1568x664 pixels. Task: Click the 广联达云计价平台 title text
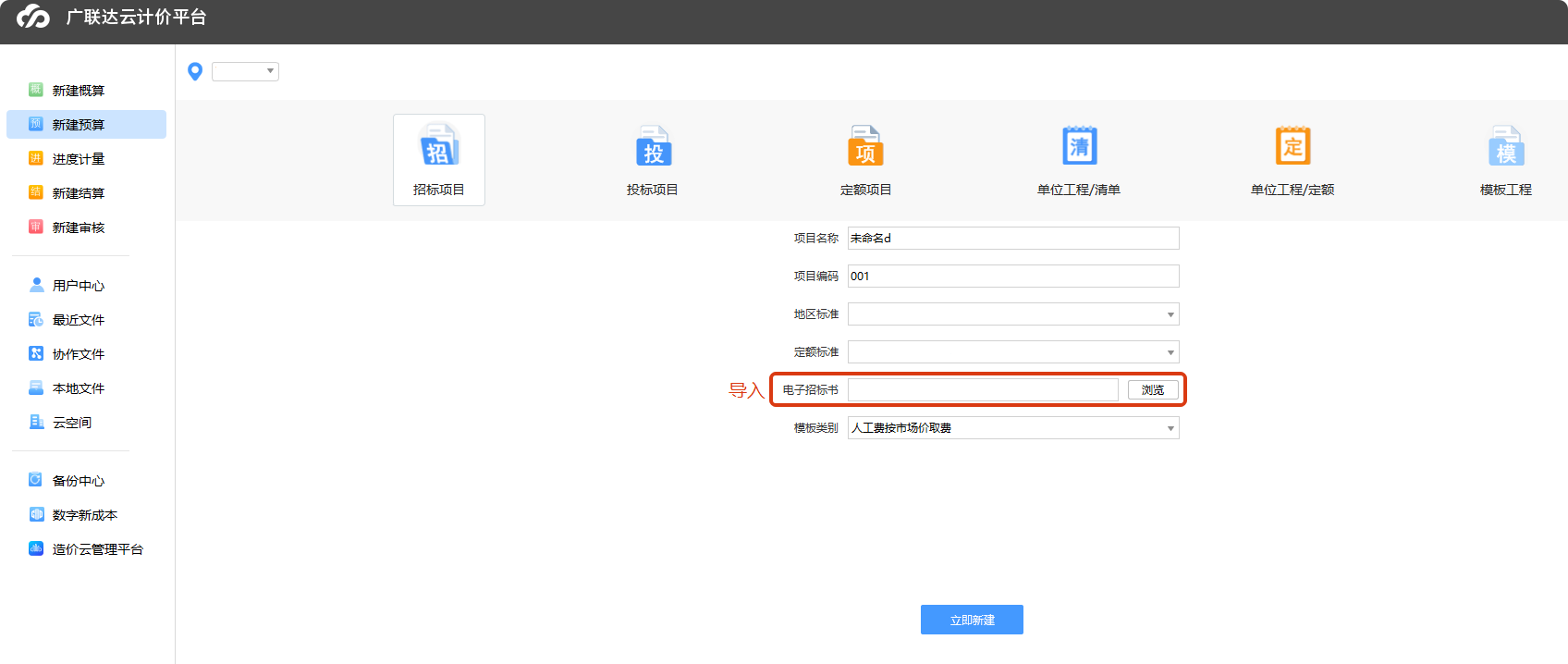coord(136,17)
